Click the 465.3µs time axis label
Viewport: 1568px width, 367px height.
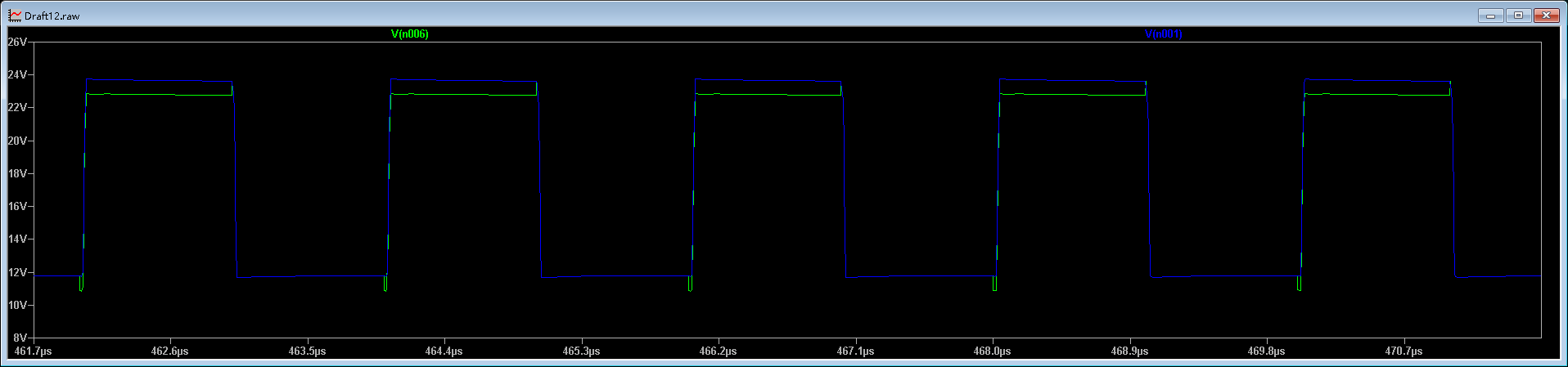pos(582,351)
